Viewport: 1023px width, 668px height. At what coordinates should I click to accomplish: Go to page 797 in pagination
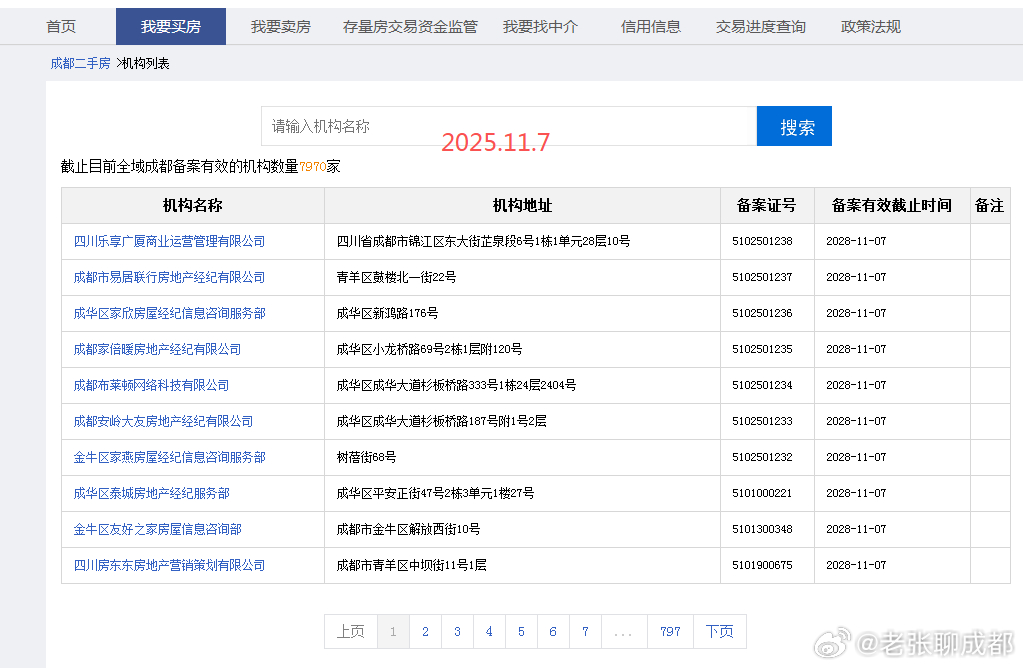pyautogui.click(x=670, y=631)
